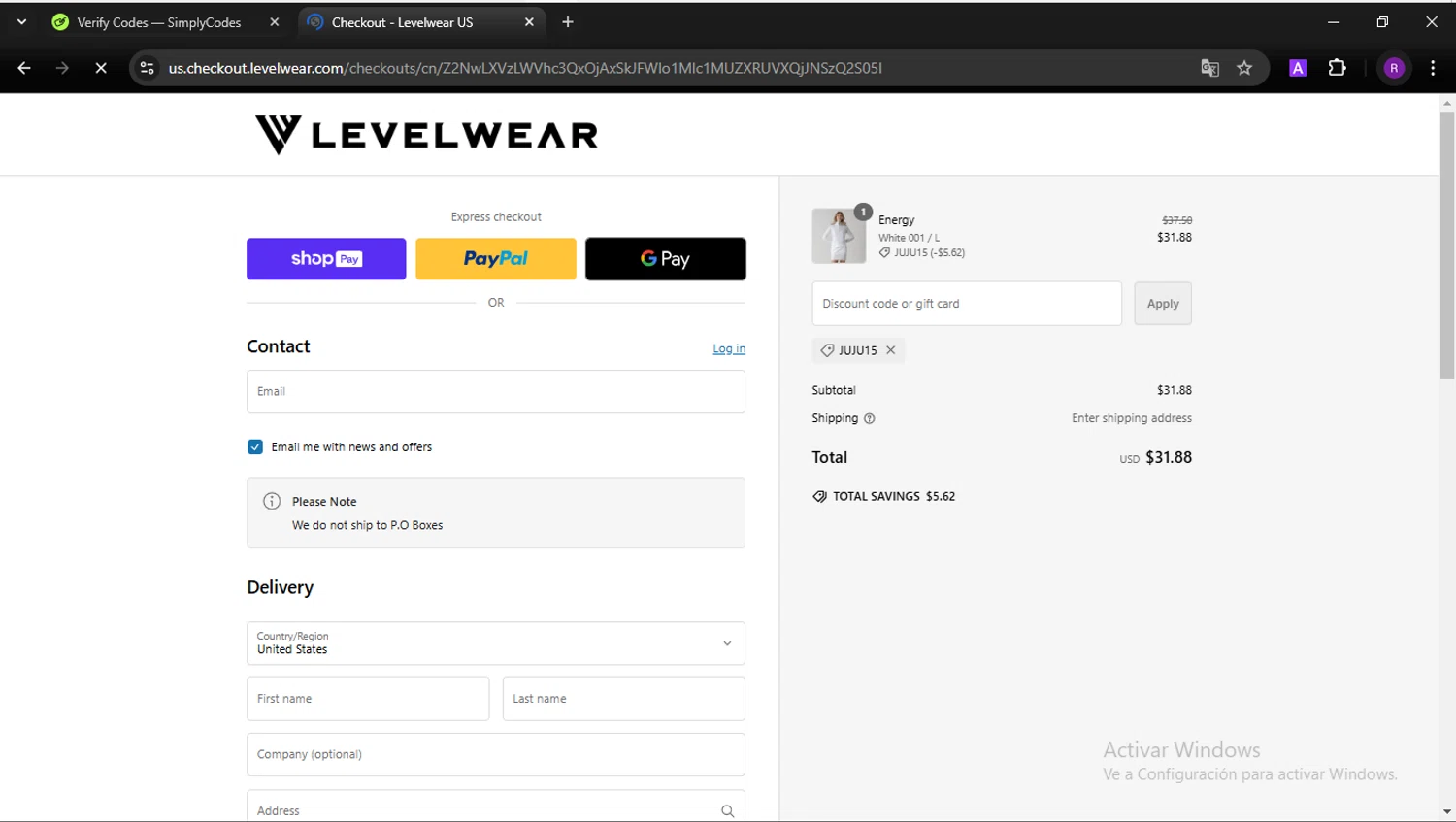Open the Chrome profile R avatar
This screenshot has height=822, width=1456.
pyautogui.click(x=1395, y=68)
